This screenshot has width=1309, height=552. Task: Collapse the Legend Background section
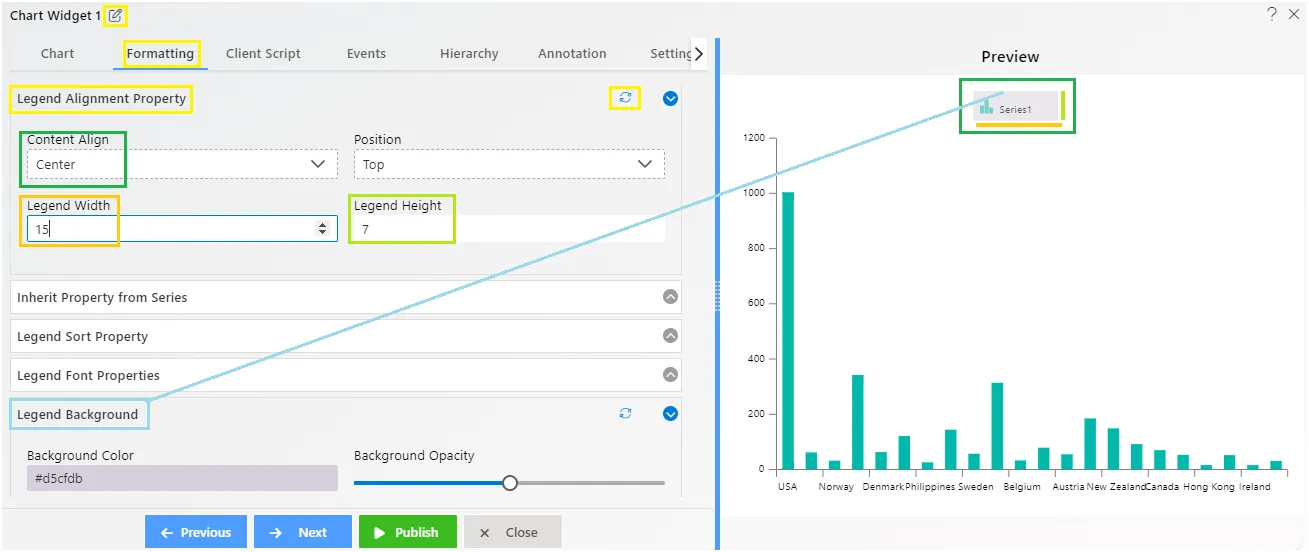pyautogui.click(x=671, y=413)
